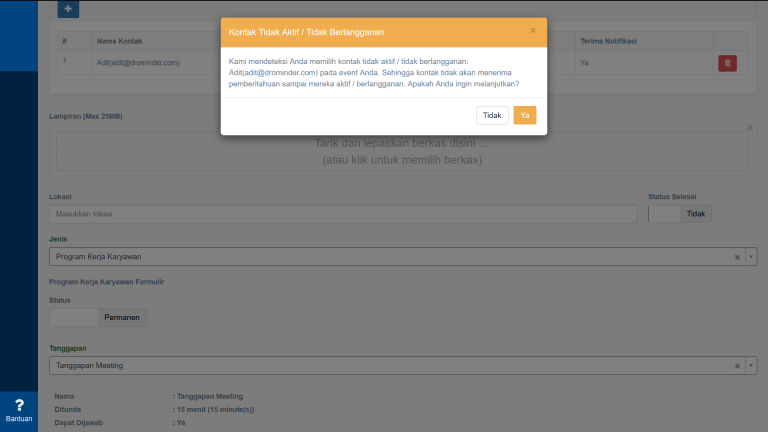Click the Terima Notifikasi column header
This screenshot has height=432, width=768.
coord(608,41)
